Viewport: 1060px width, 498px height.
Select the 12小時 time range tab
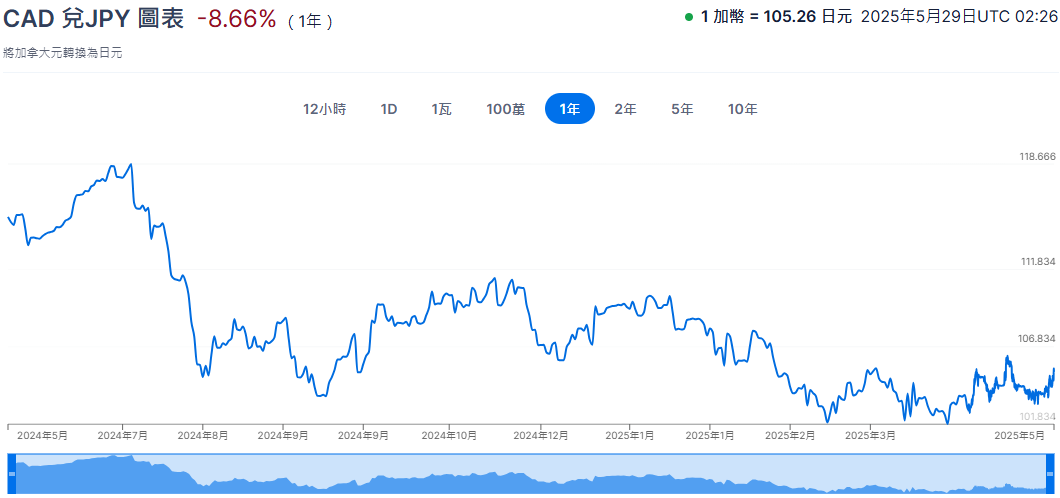(324, 109)
